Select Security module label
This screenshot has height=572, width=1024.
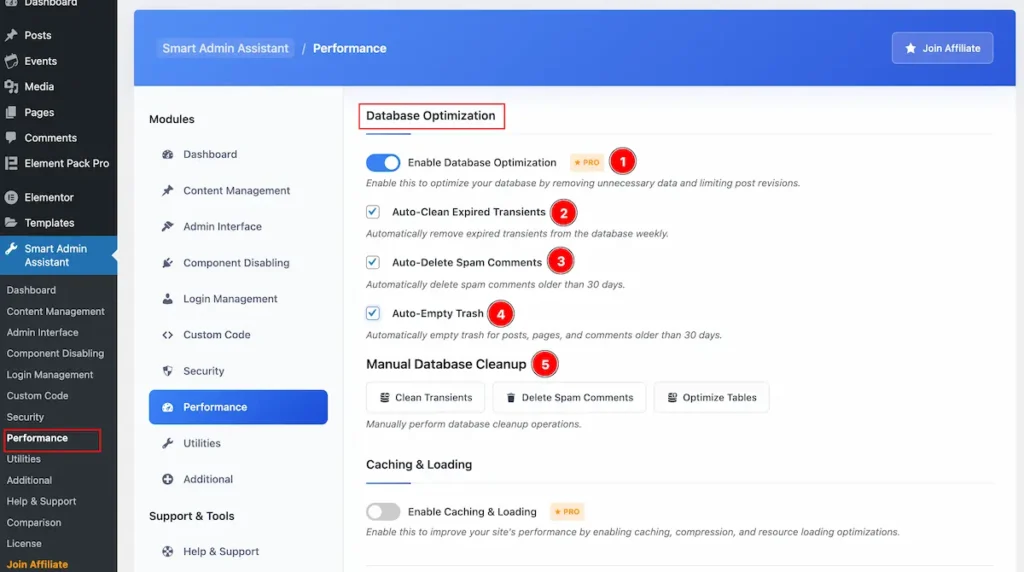pos(203,371)
